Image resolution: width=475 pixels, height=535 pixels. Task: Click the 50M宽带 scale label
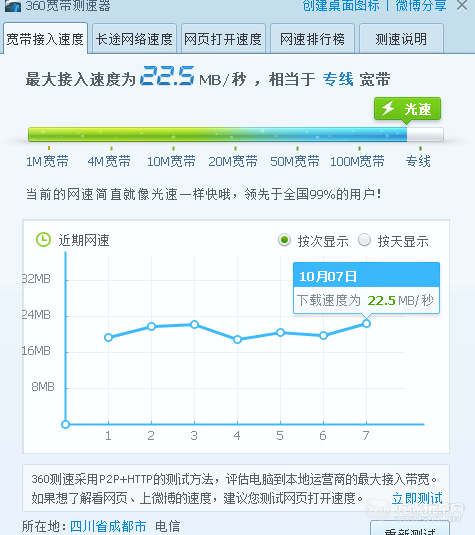pos(295,161)
